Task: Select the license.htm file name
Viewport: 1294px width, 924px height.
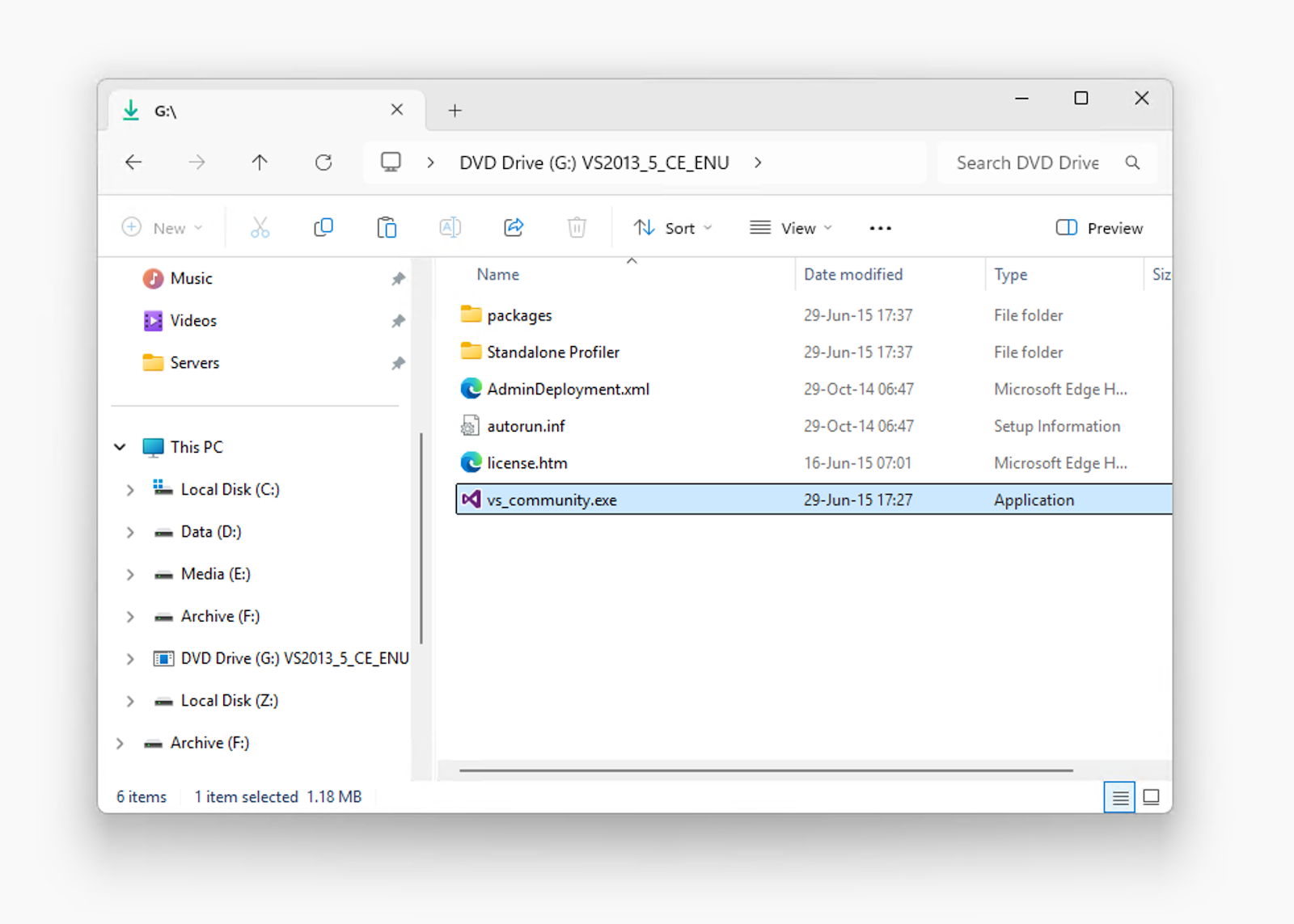Action: [527, 463]
